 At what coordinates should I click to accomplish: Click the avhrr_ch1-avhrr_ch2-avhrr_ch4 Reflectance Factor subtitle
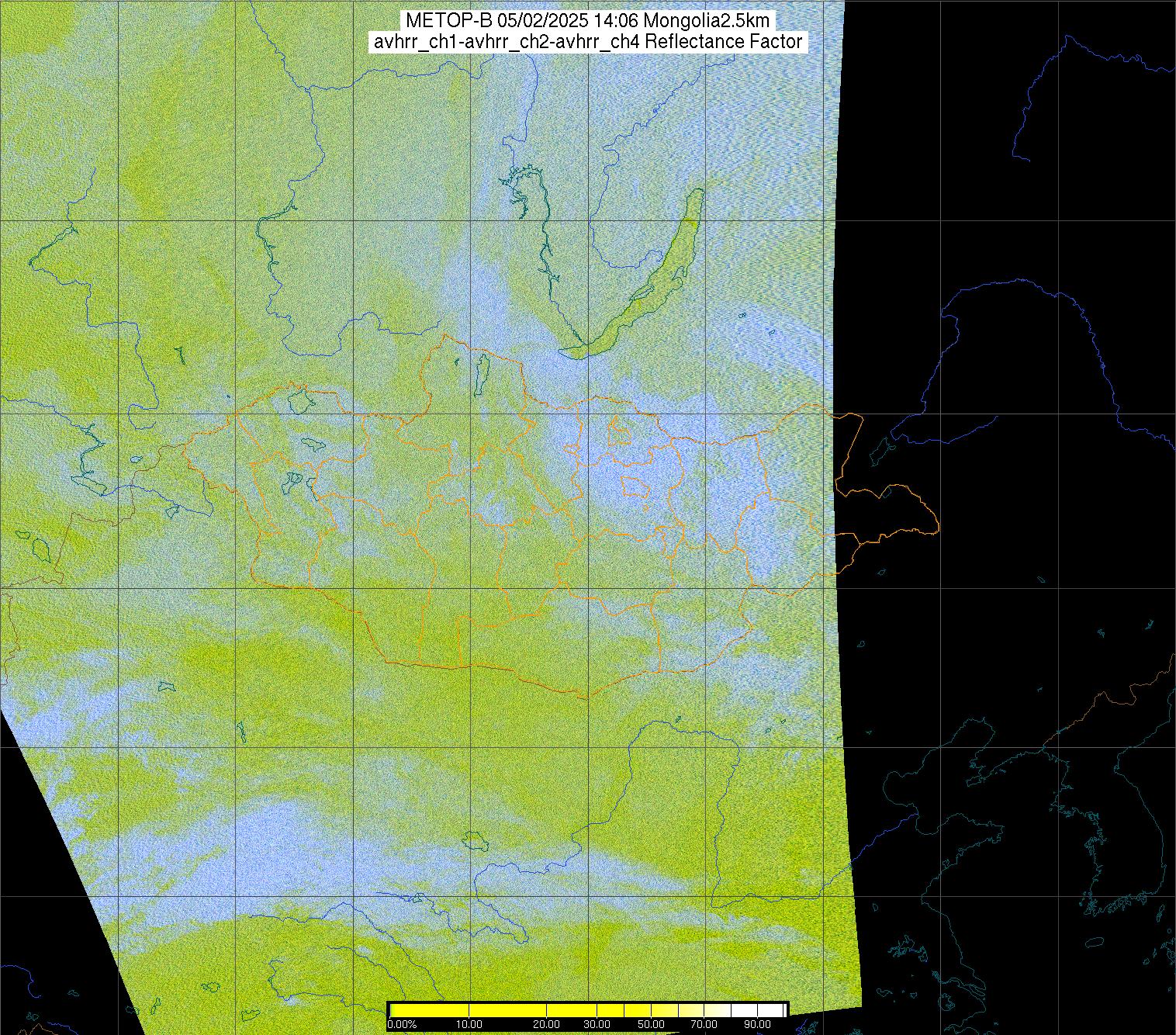[x=588, y=42]
